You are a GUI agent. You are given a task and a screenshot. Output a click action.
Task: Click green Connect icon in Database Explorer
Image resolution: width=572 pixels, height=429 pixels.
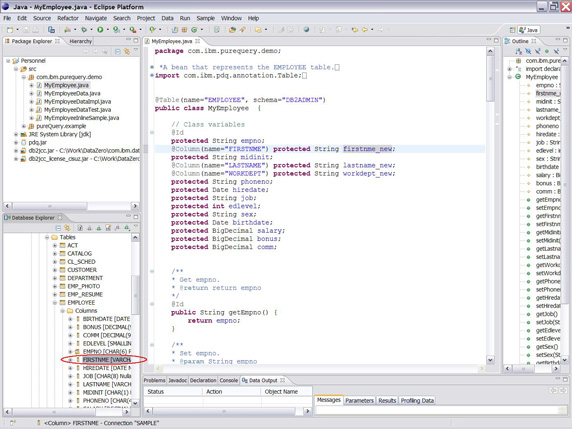click(99, 228)
